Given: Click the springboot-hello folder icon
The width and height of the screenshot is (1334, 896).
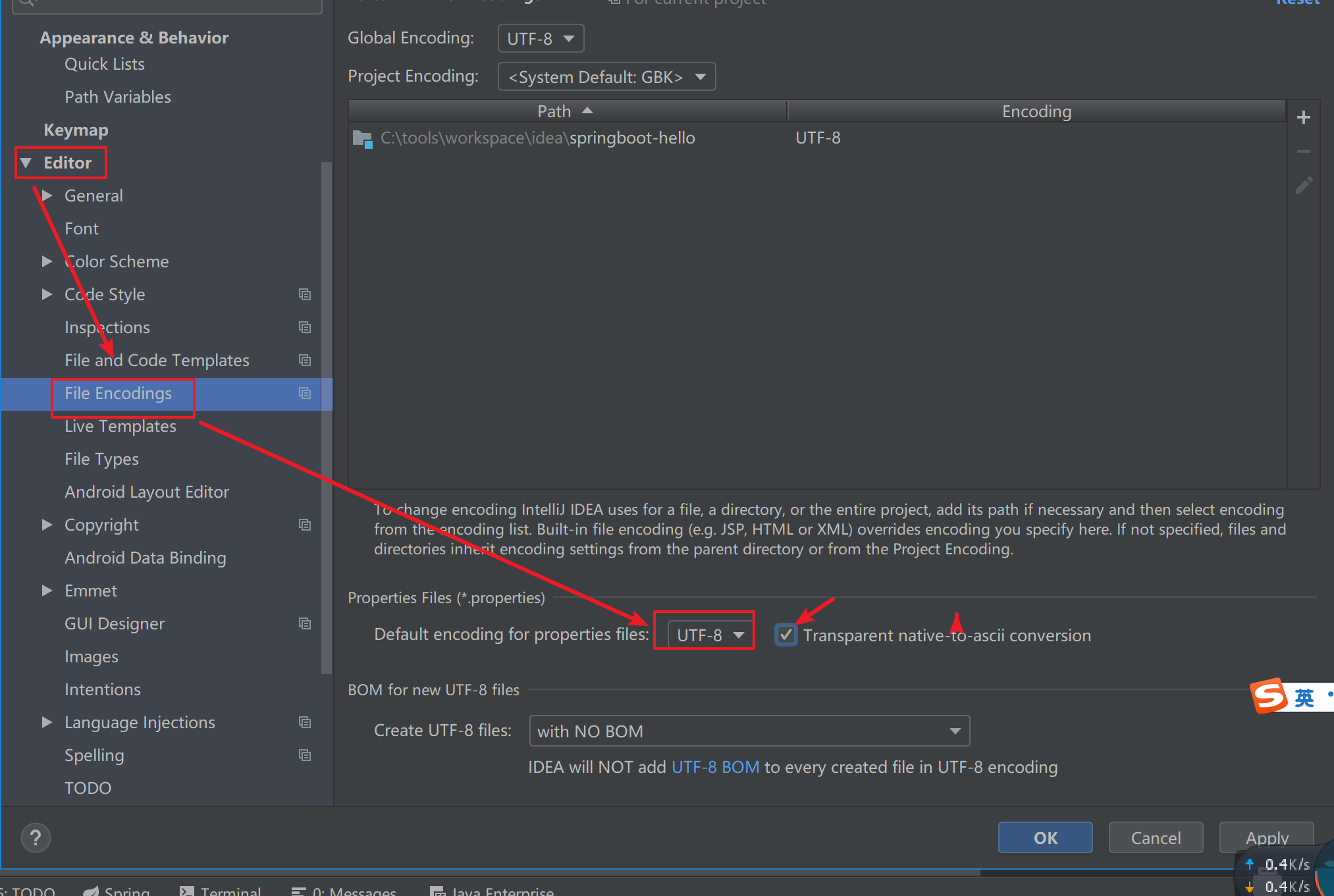Looking at the screenshot, I should click(x=362, y=138).
